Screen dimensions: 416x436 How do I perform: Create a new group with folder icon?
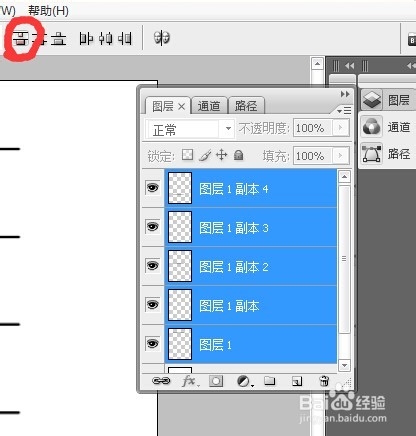(270, 381)
